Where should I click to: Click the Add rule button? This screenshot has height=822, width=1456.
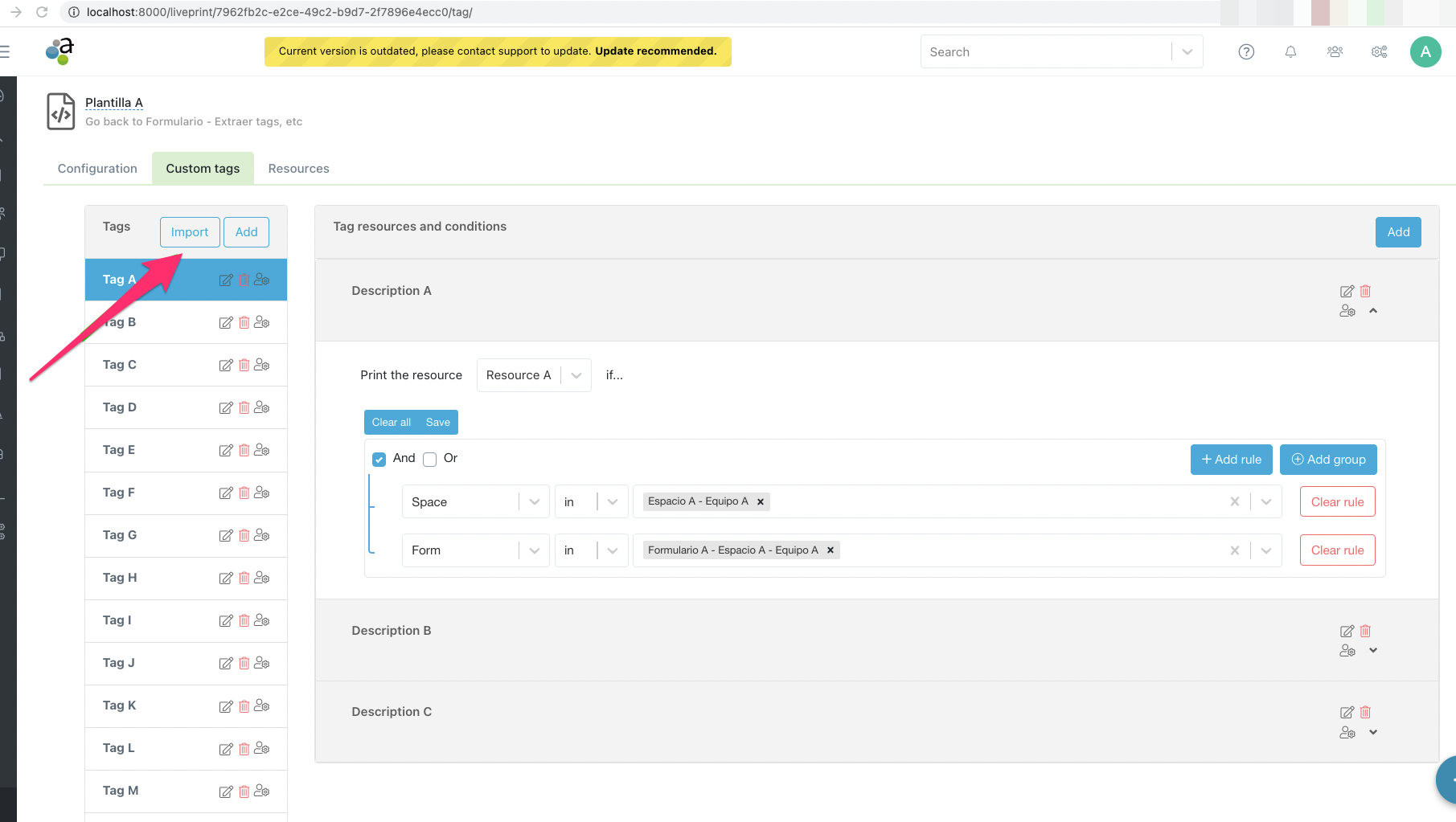point(1231,460)
